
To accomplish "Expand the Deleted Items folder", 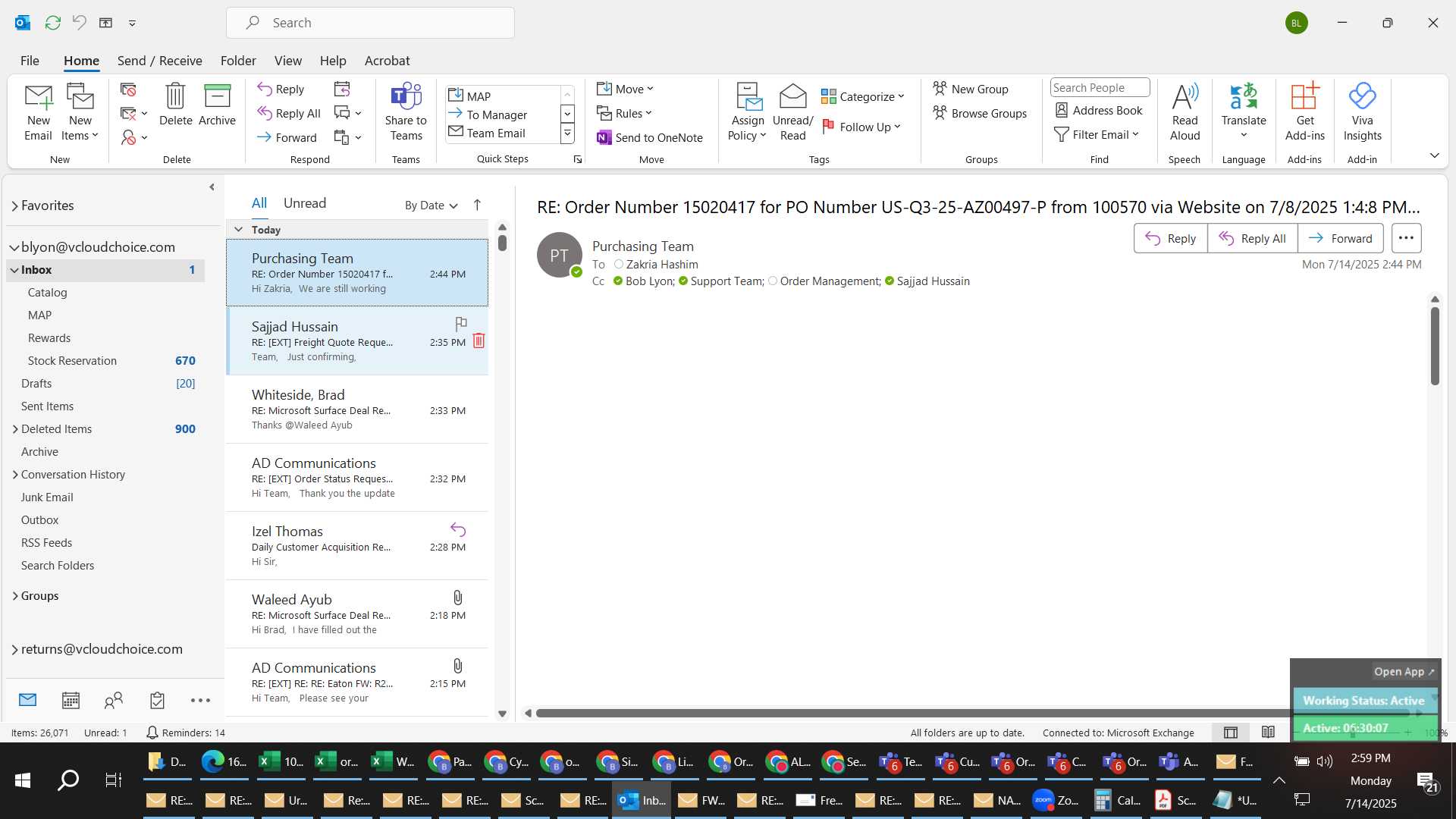I will [15, 429].
